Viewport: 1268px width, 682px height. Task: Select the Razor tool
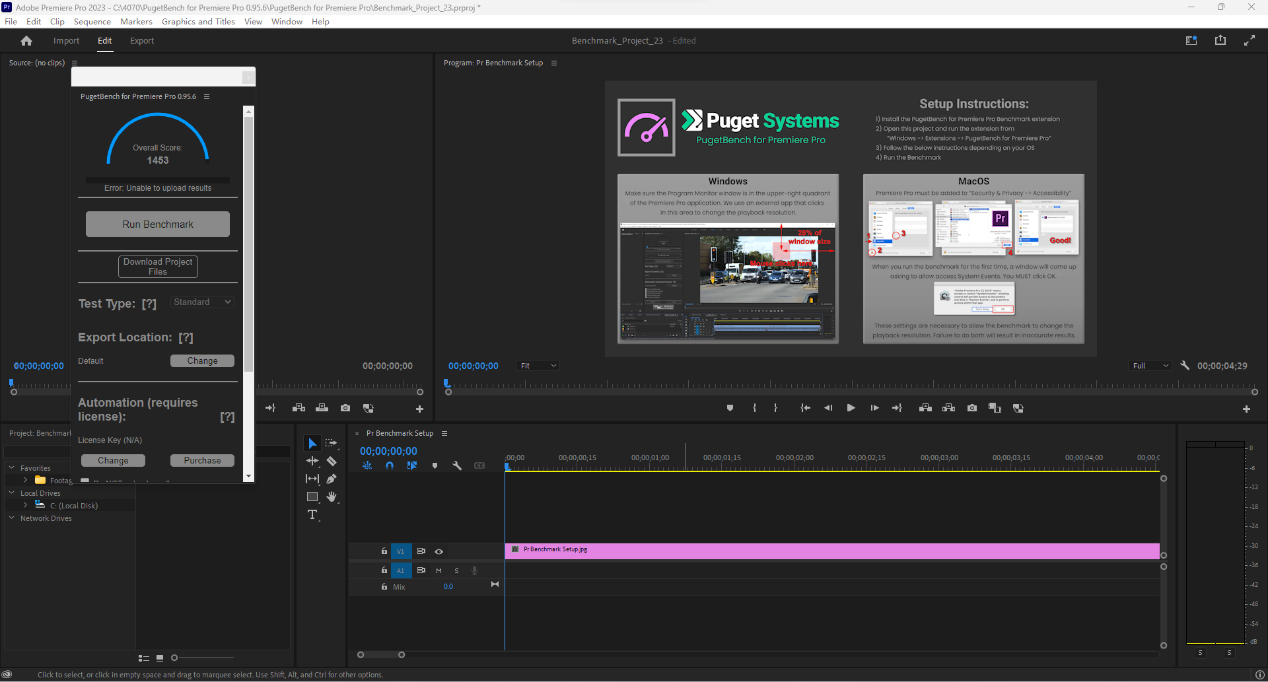coord(331,461)
